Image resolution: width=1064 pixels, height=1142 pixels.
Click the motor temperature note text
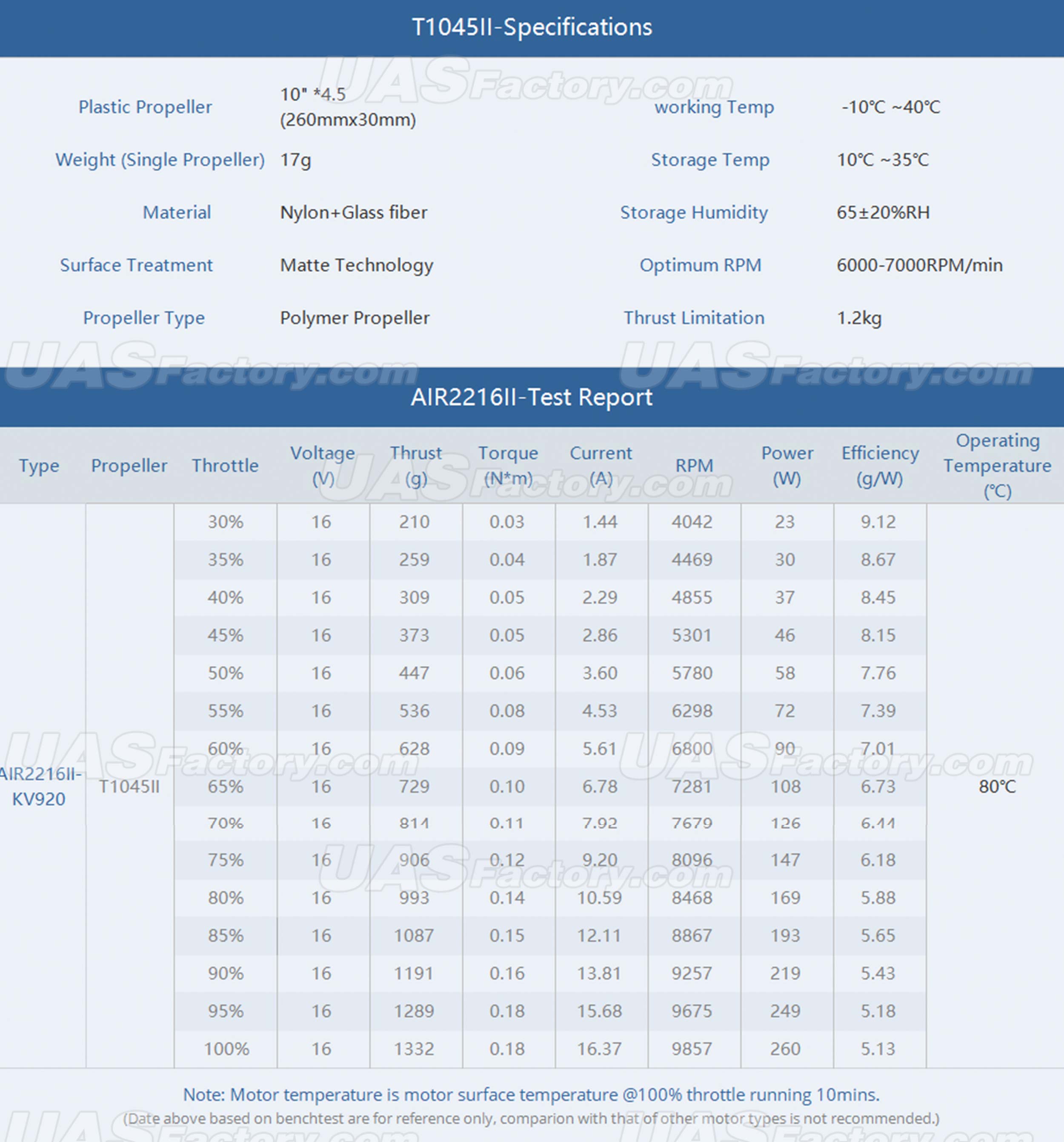pyautogui.click(x=532, y=1094)
